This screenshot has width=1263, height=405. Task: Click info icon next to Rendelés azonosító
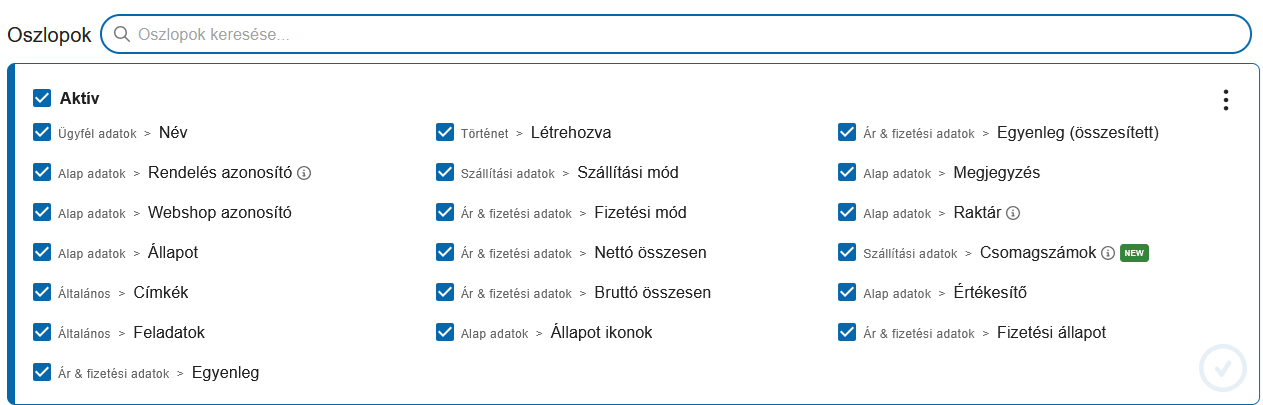point(304,173)
